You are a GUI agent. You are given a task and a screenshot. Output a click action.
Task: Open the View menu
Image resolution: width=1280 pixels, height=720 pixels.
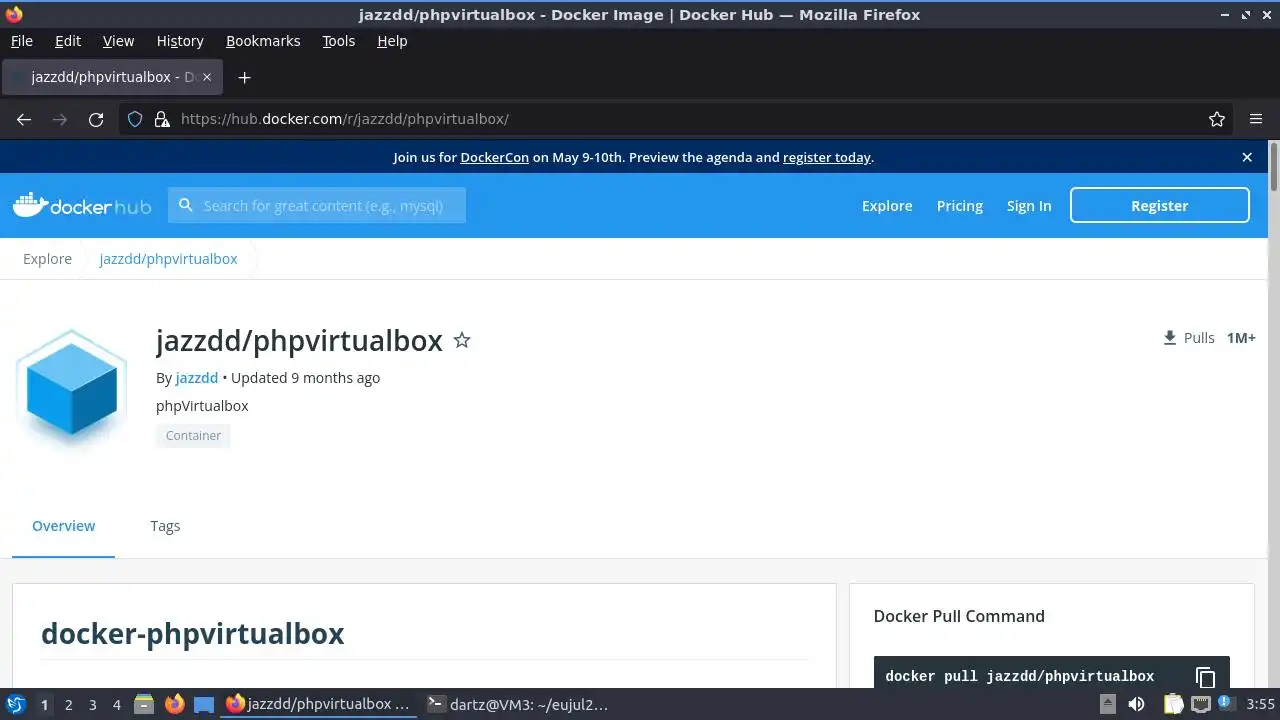(118, 41)
